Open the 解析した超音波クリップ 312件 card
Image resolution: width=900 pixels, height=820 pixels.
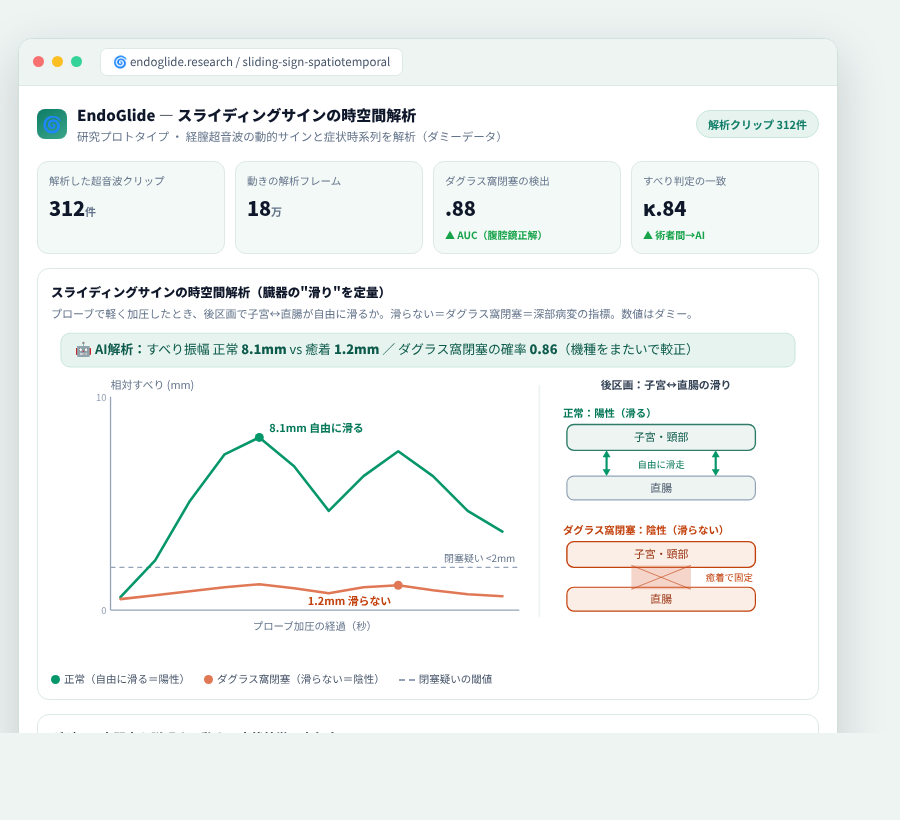point(131,207)
